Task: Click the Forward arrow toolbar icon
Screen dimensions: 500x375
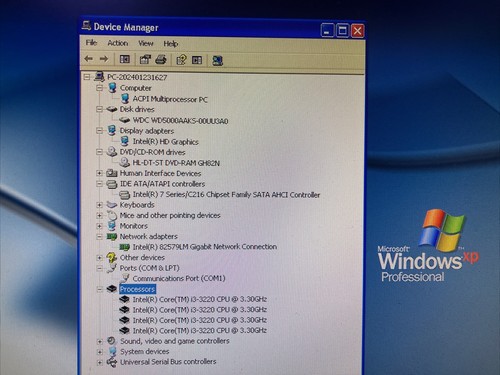Action: [104, 59]
